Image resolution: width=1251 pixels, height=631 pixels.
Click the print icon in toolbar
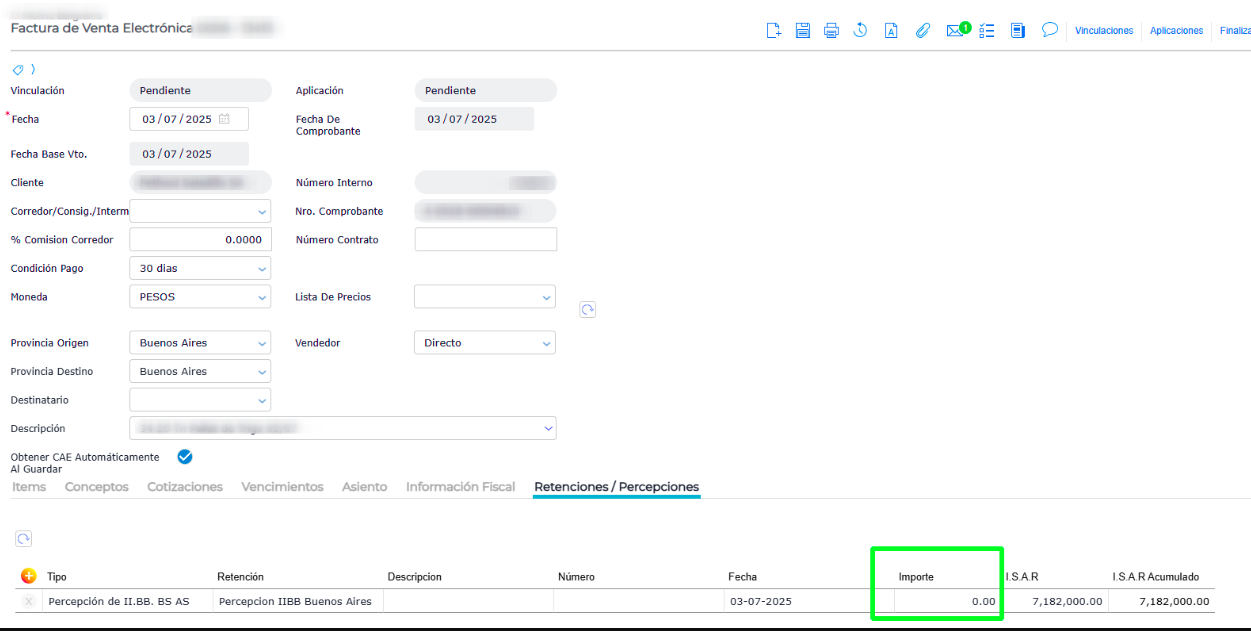pos(831,31)
